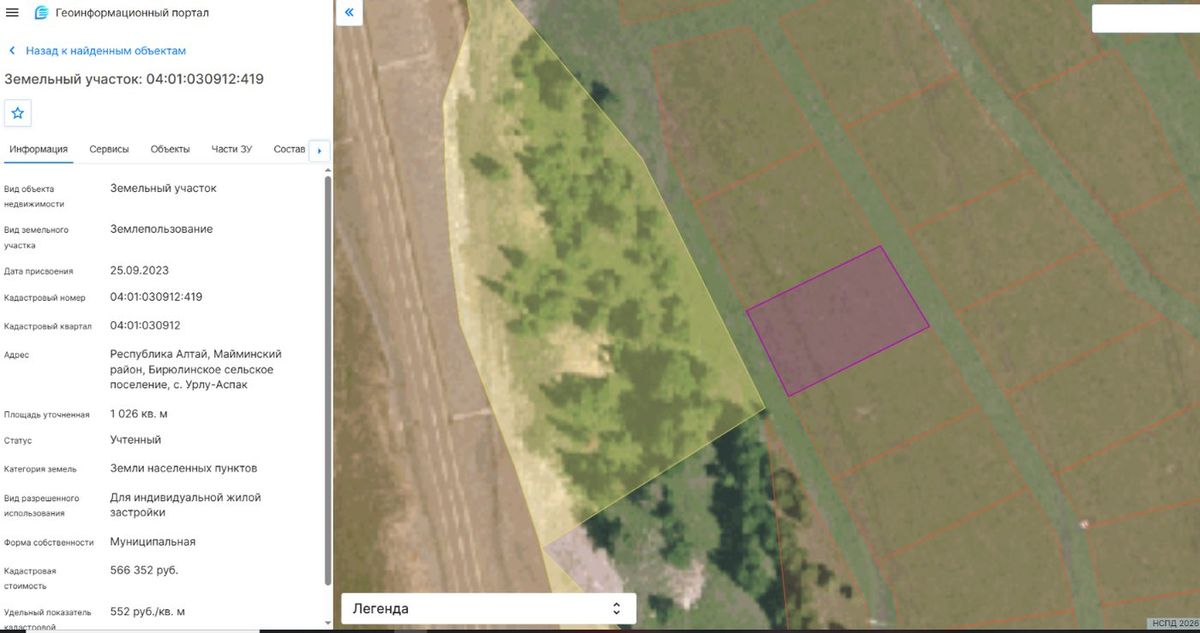The height and width of the screenshot is (633, 1200).
Task: Open the hamburger main menu
Action: pyautogui.click(x=13, y=13)
